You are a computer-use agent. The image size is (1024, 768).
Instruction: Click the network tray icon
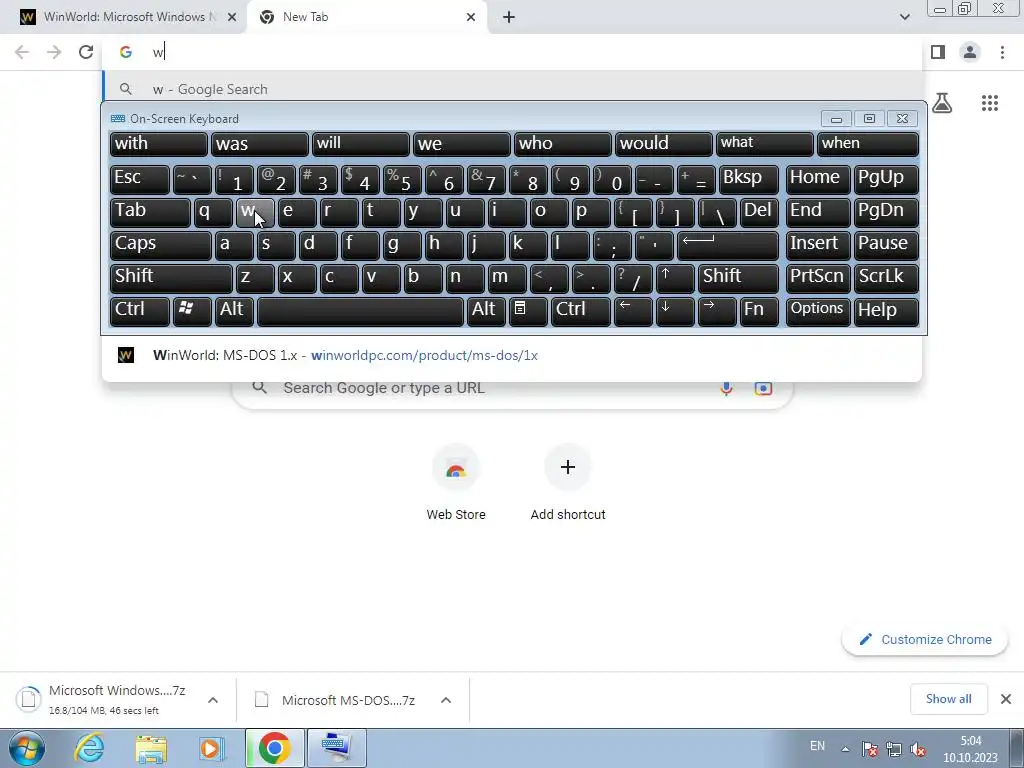pyautogui.click(x=893, y=749)
